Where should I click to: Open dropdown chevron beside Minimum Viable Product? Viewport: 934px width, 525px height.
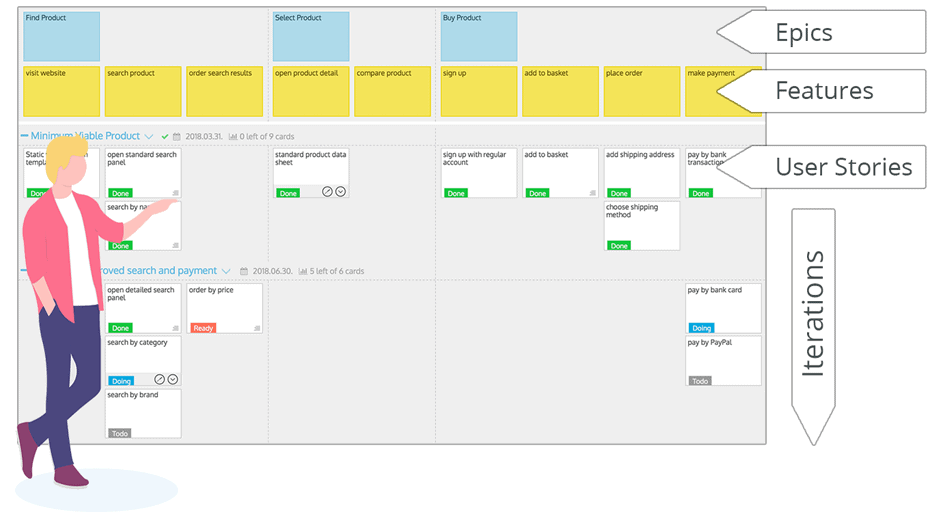pos(149,136)
